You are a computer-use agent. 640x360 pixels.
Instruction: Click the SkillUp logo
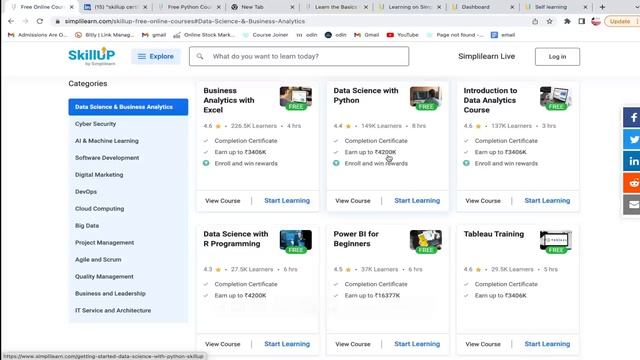pyautogui.click(x=92, y=56)
